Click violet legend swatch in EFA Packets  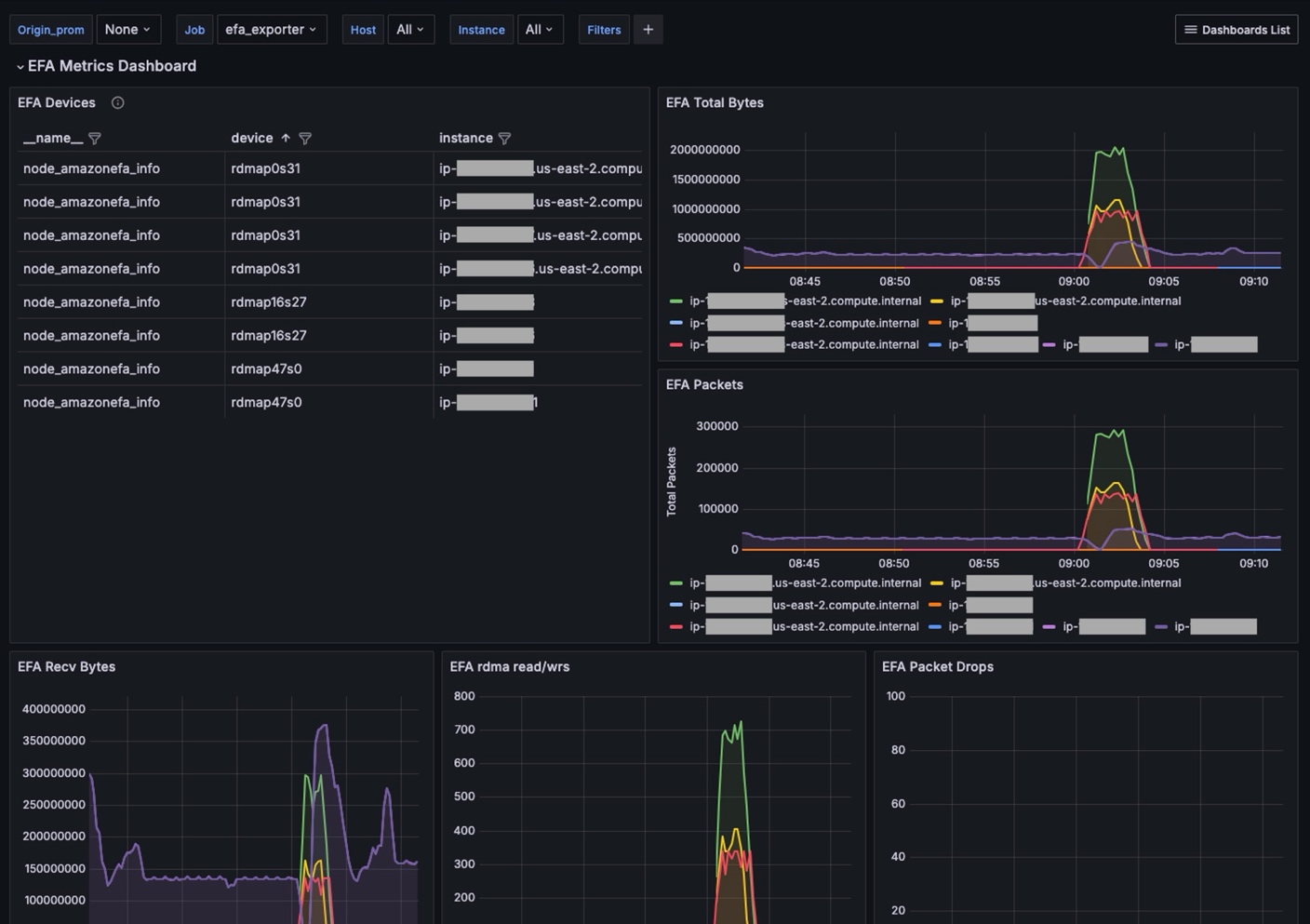(1161, 627)
